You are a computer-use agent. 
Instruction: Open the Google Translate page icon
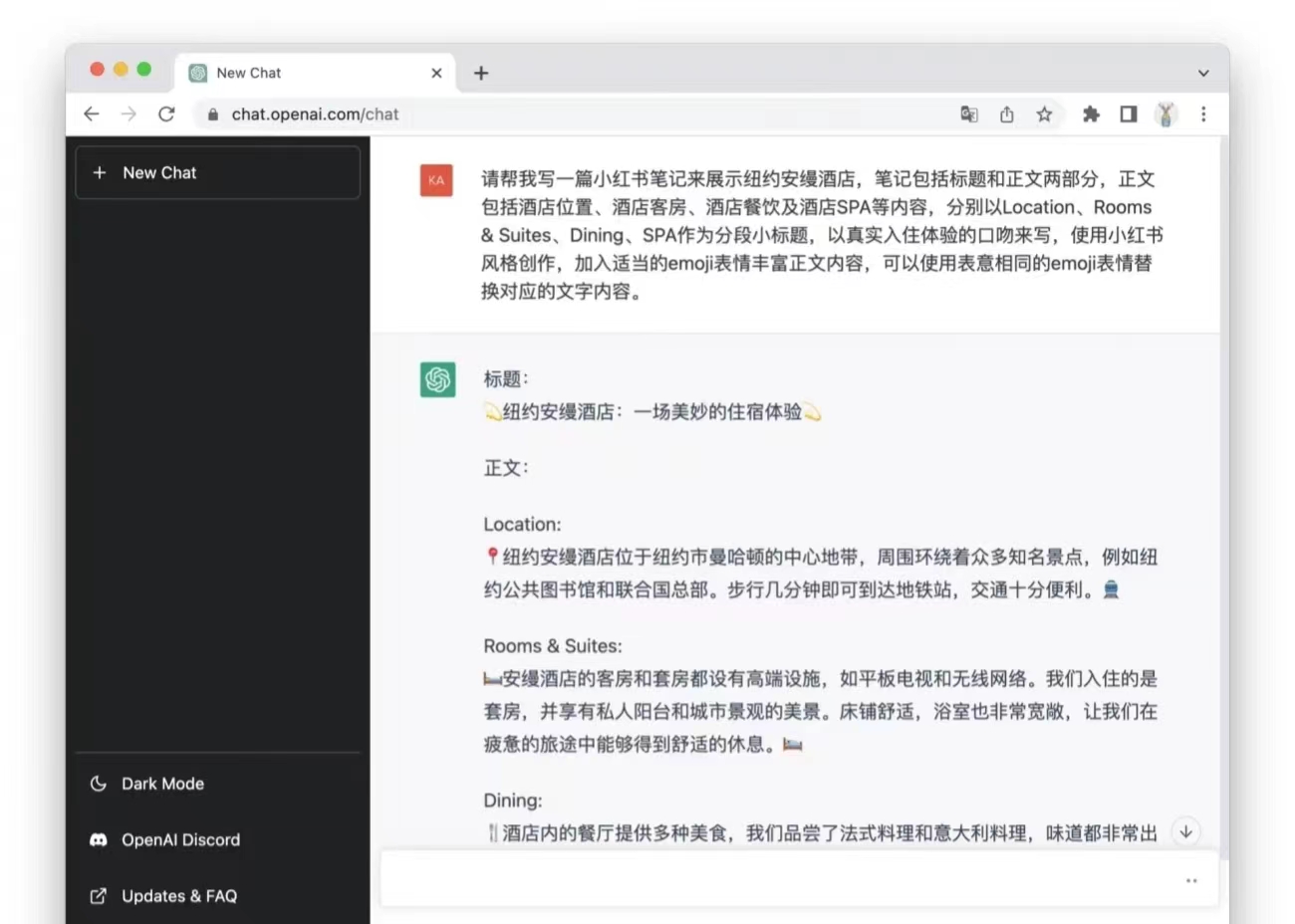click(x=969, y=115)
